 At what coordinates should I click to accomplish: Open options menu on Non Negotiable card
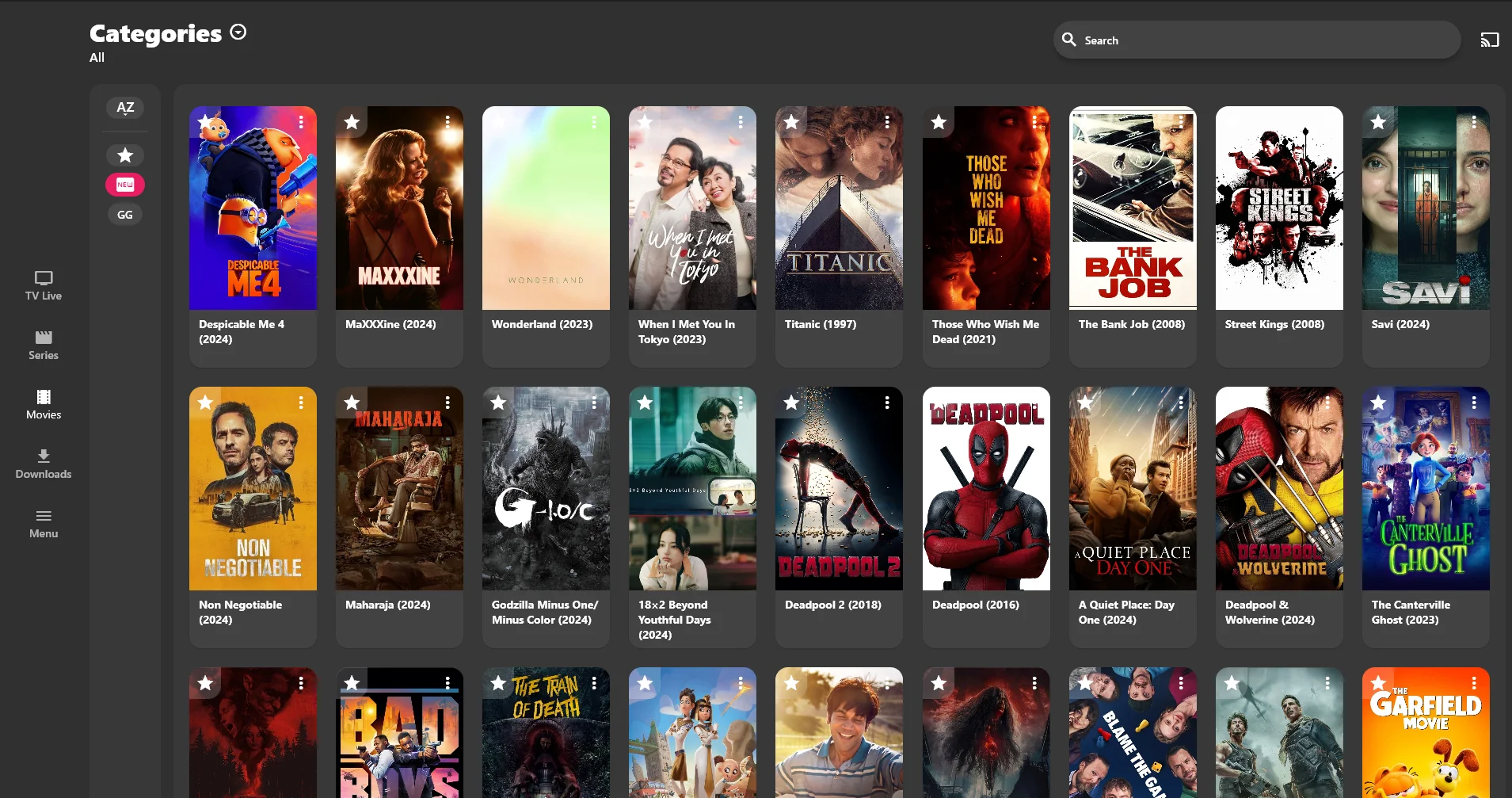point(301,403)
